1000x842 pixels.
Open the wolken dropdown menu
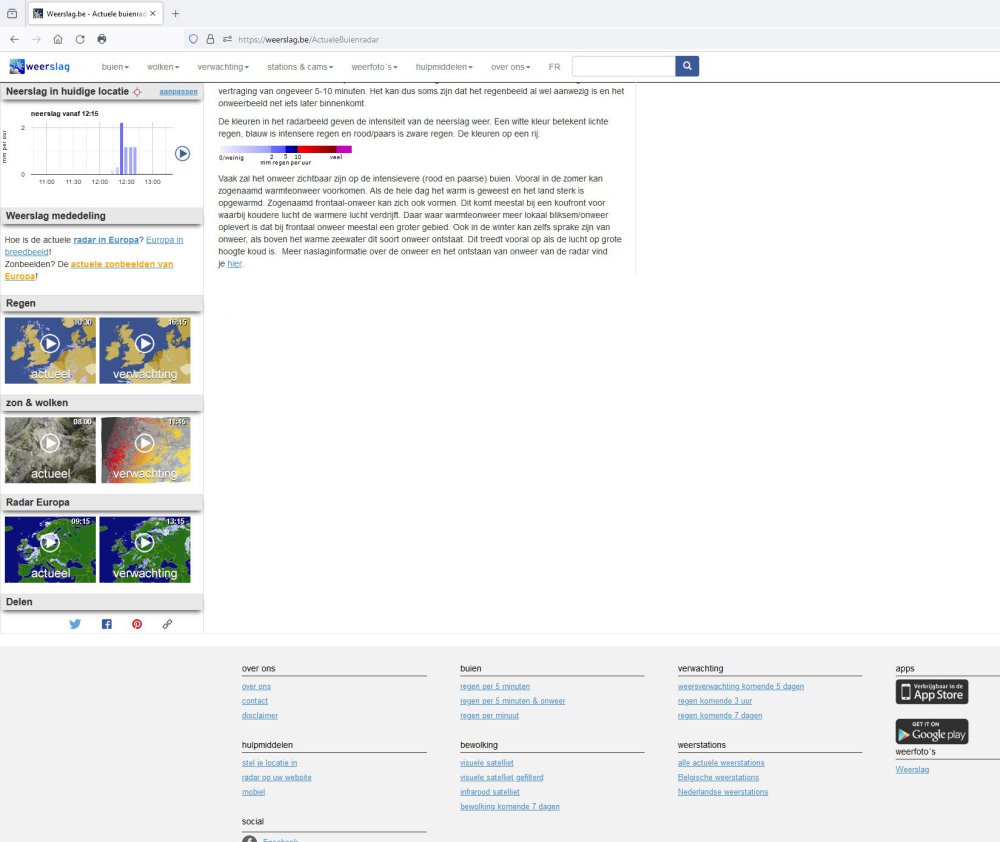pyautogui.click(x=163, y=67)
